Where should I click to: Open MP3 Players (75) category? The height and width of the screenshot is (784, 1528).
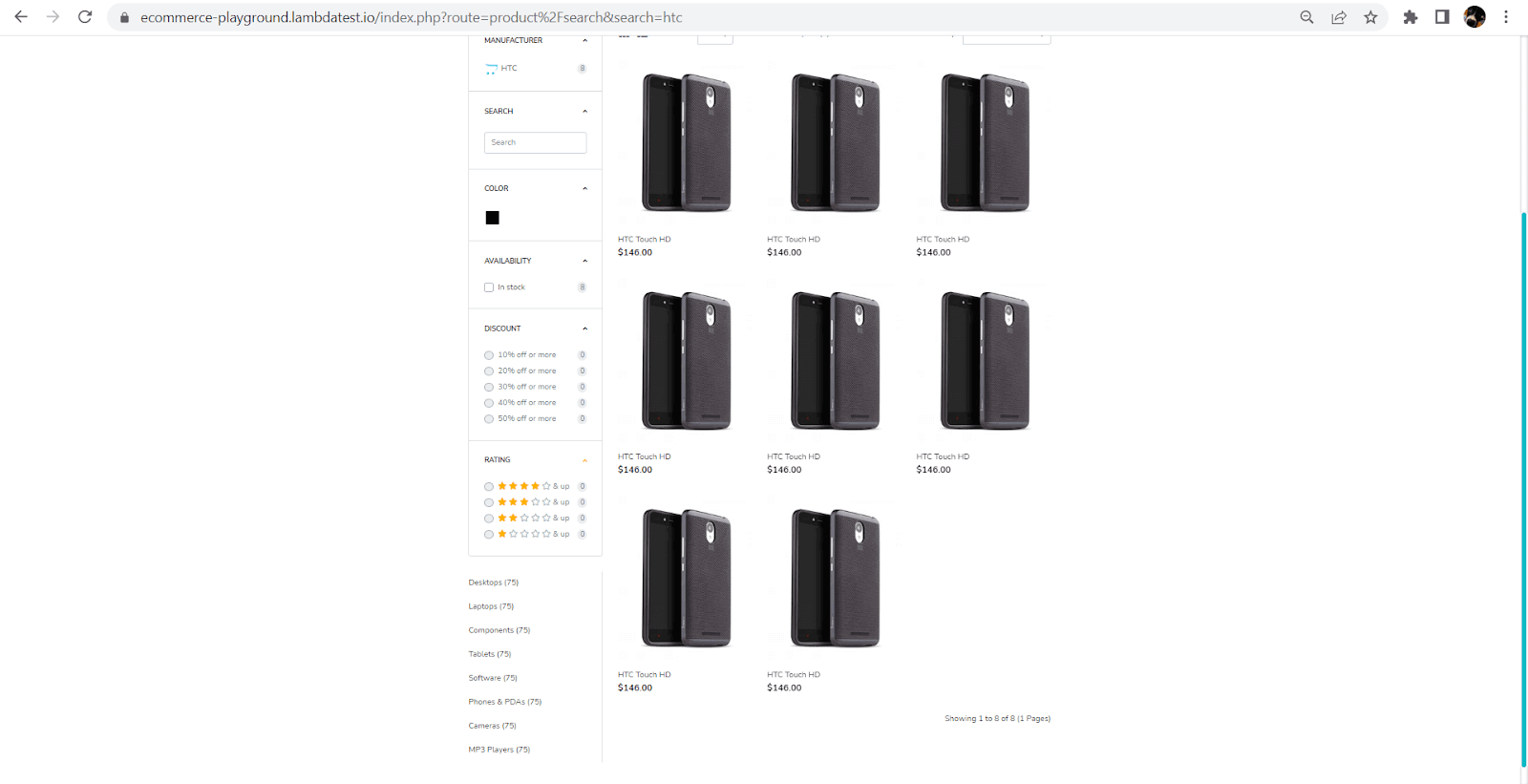(499, 750)
